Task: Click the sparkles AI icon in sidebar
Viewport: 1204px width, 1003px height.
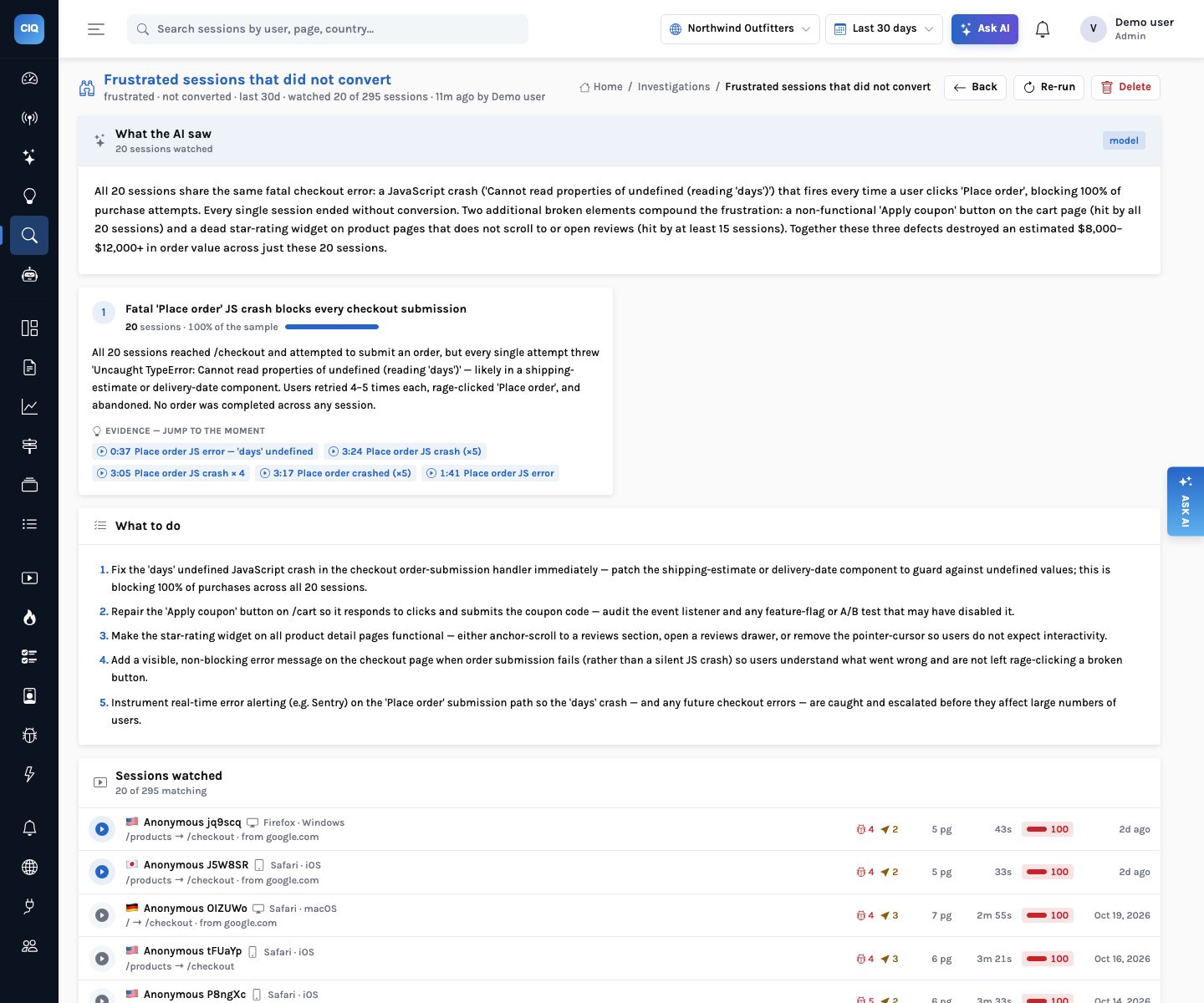Action: [x=29, y=157]
